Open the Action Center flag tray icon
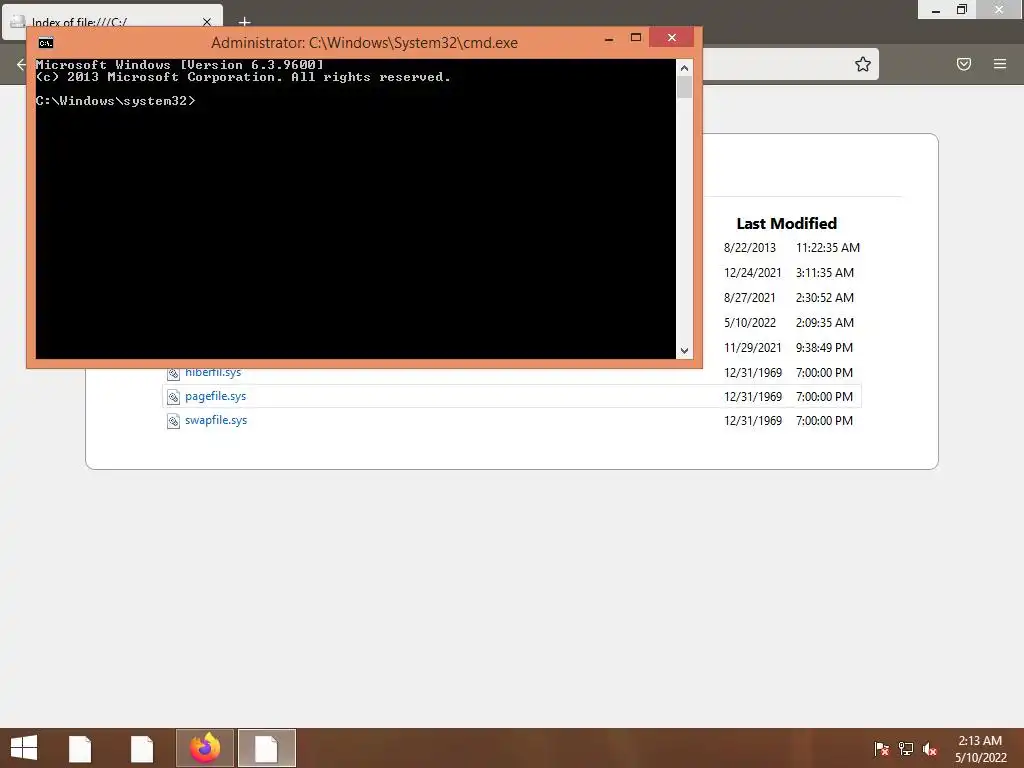 point(881,749)
